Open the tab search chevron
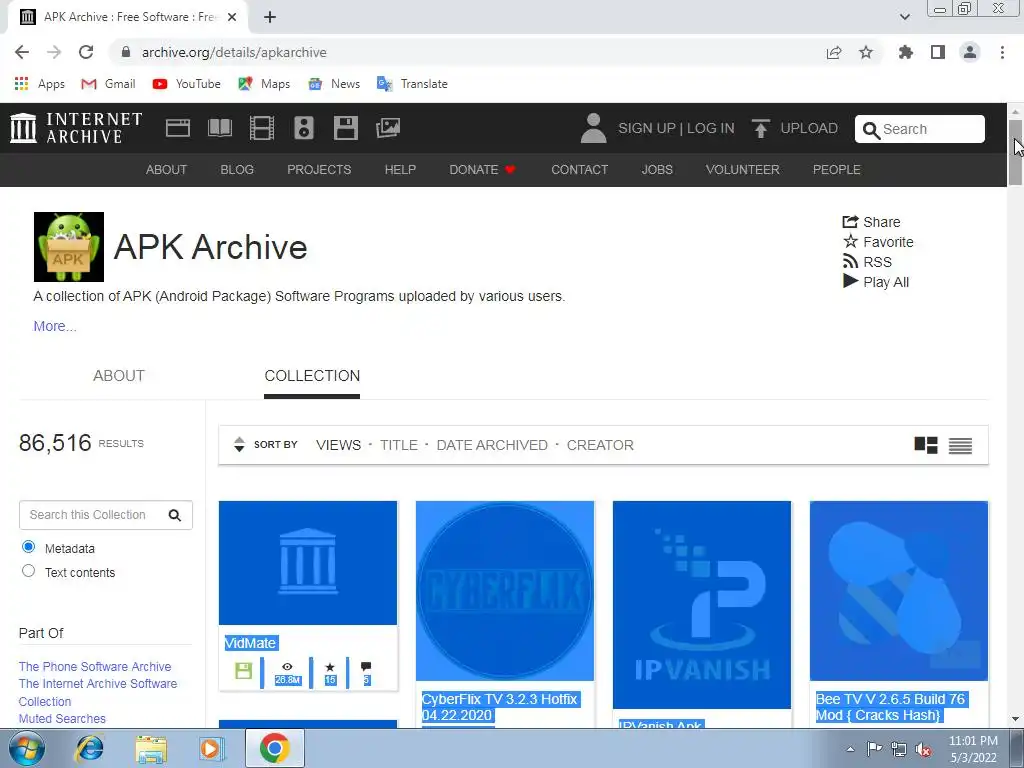This screenshot has height=768, width=1024. point(904,17)
